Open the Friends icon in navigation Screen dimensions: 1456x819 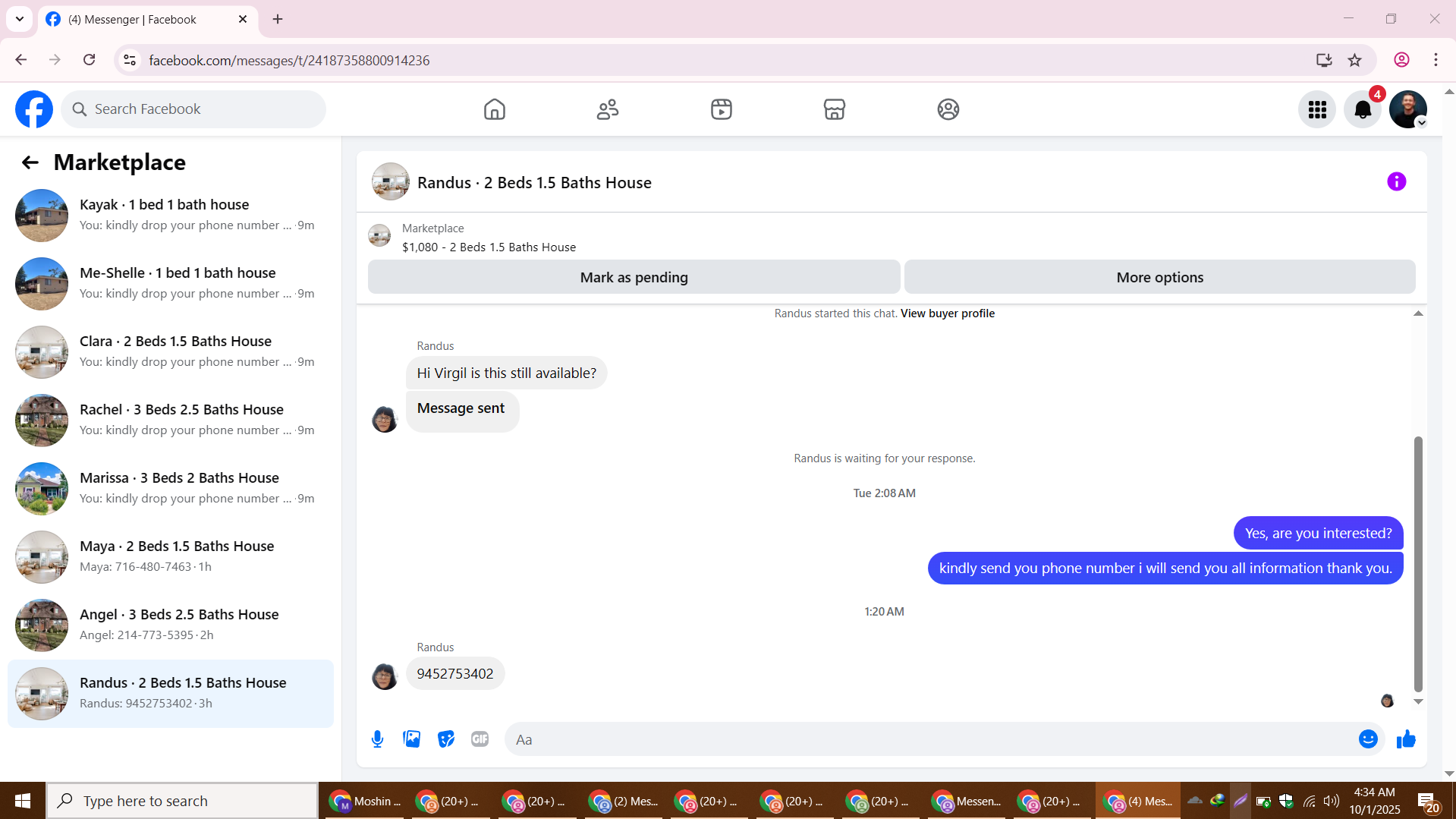[608, 109]
